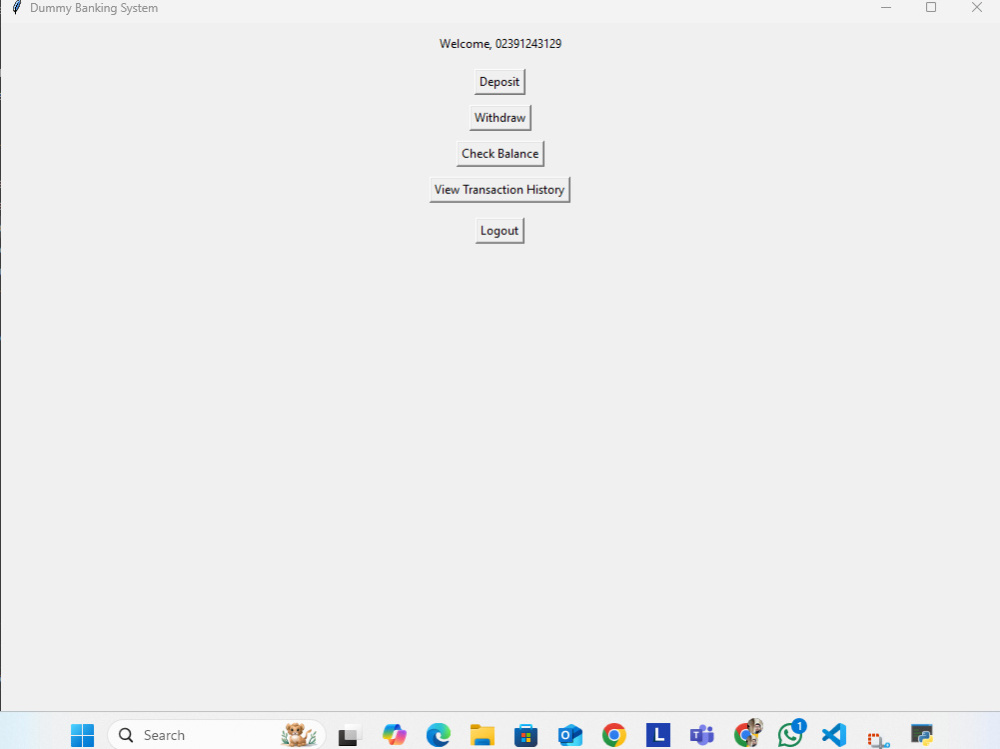Open WhatsApp from the taskbar
1000x749 pixels.
point(791,734)
